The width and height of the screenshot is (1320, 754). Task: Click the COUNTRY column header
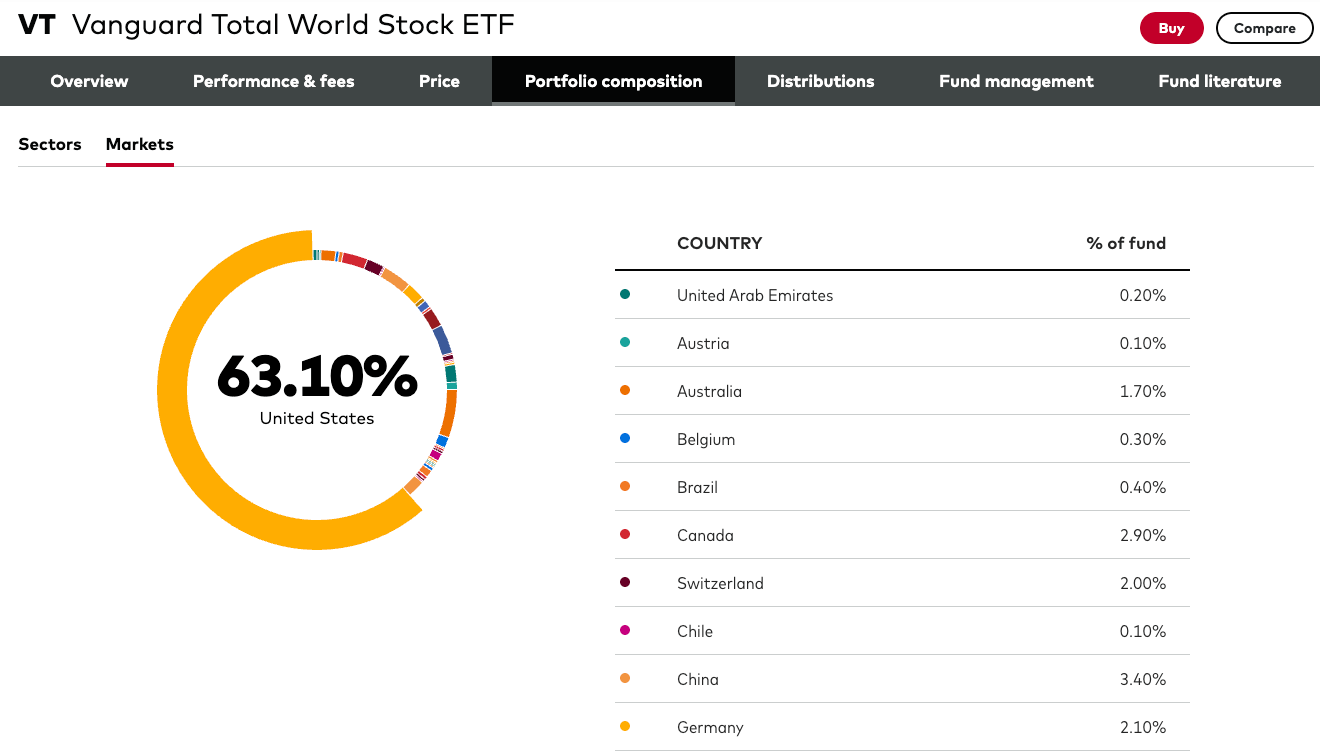click(x=719, y=243)
